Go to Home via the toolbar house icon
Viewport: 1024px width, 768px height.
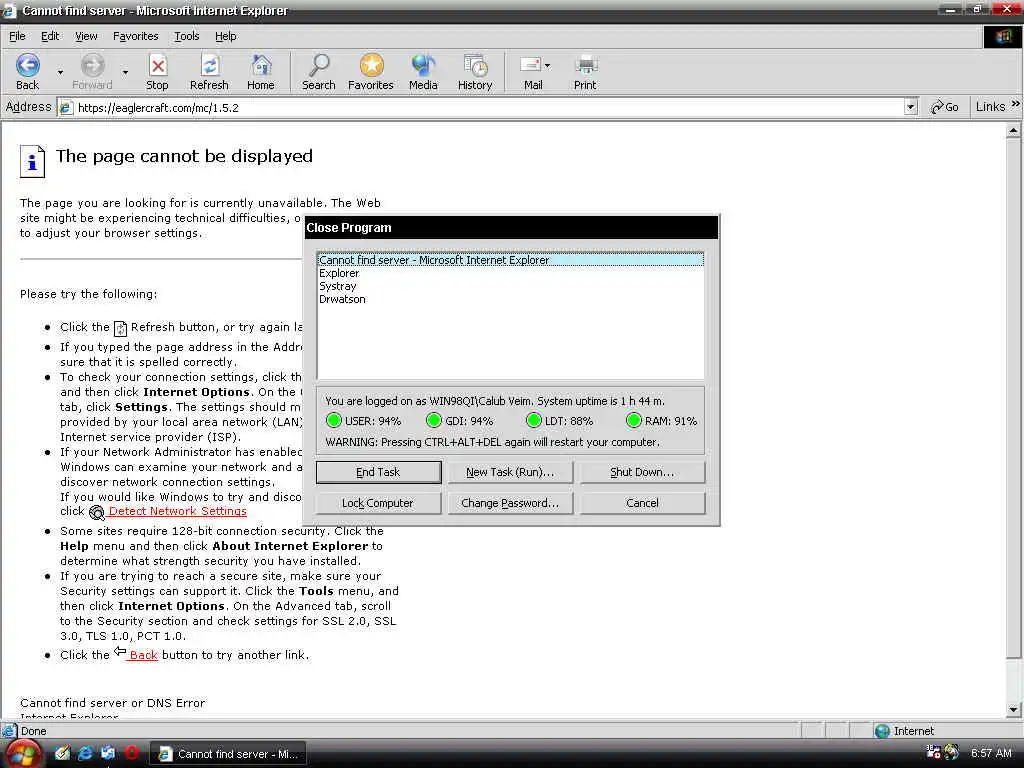coord(261,65)
